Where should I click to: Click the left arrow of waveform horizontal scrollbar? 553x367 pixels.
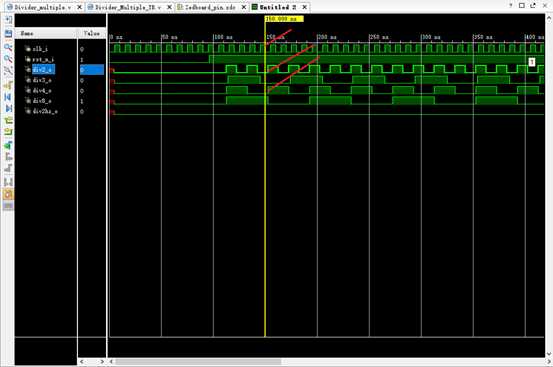(x=111, y=361)
